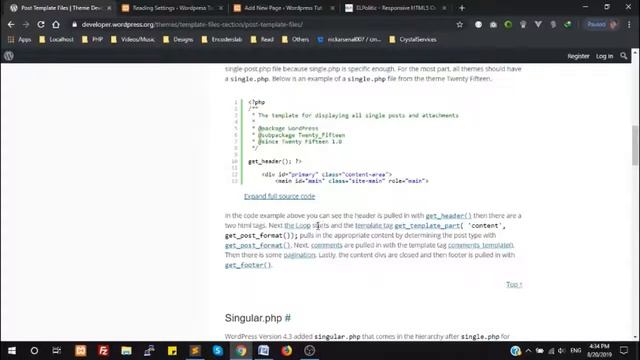Open Firefox from the taskbar

pos(287,351)
